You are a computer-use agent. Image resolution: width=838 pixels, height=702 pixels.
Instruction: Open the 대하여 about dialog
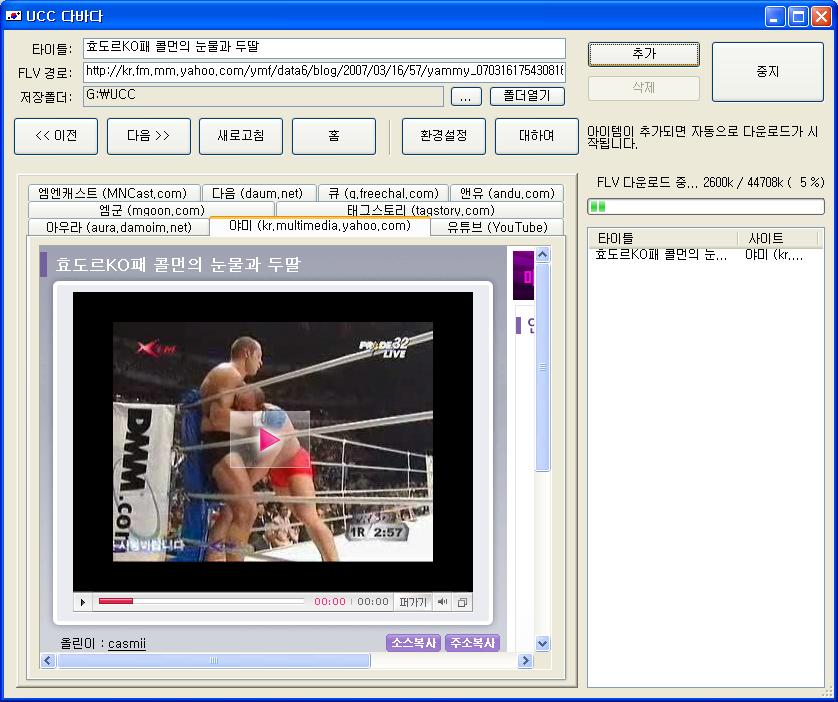(x=537, y=136)
